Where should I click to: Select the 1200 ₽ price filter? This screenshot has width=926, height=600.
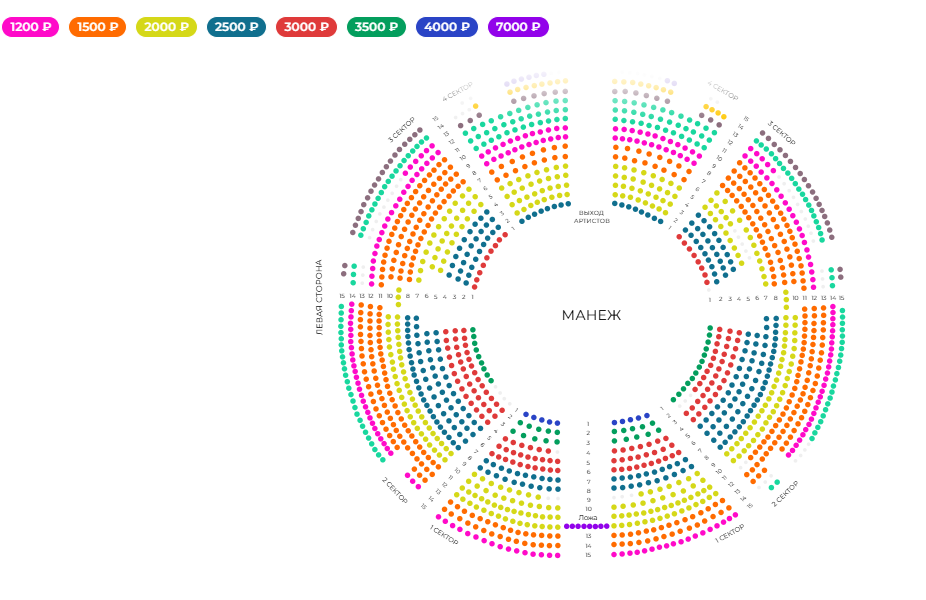tap(30, 28)
